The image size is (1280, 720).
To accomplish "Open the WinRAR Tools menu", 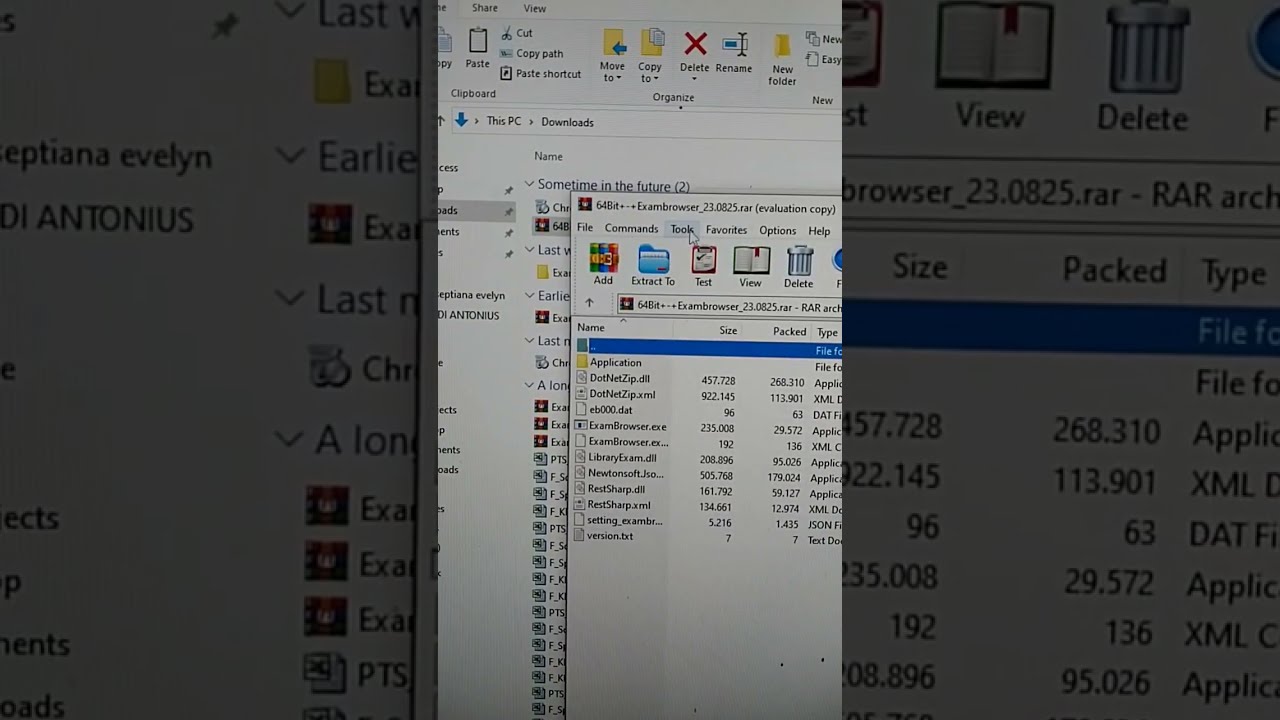I will pyautogui.click(x=682, y=229).
